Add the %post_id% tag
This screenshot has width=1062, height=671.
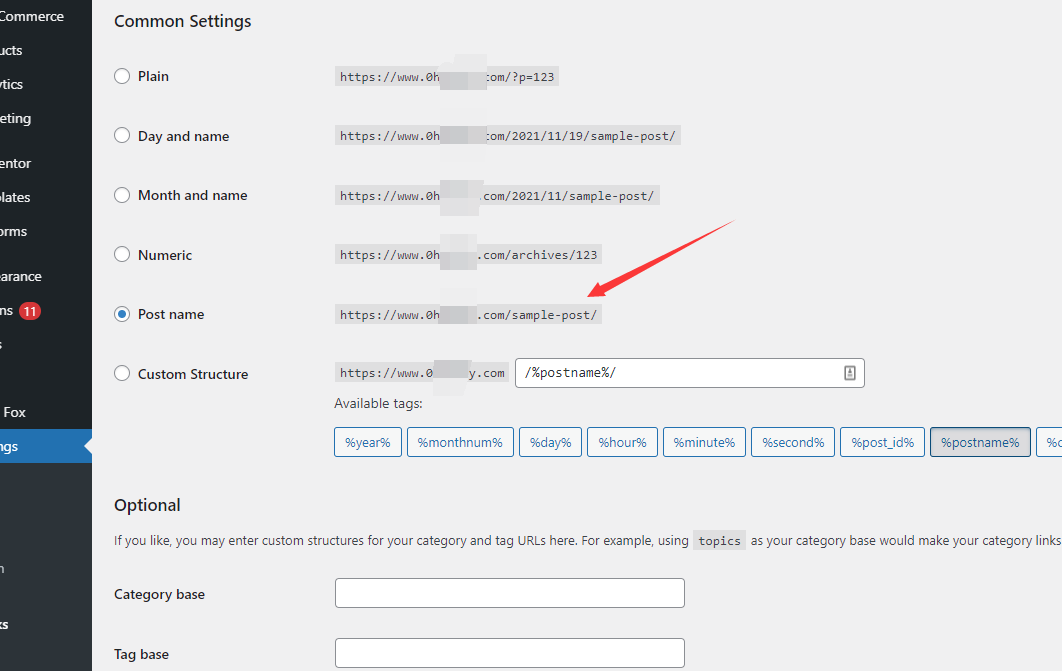point(882,442)
